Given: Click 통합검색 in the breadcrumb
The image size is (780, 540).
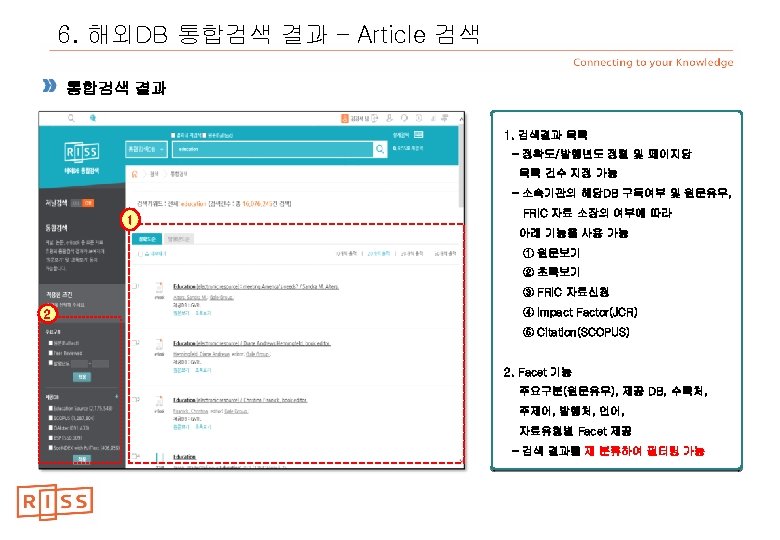Looking at the screenshot, I should [179, 174].
